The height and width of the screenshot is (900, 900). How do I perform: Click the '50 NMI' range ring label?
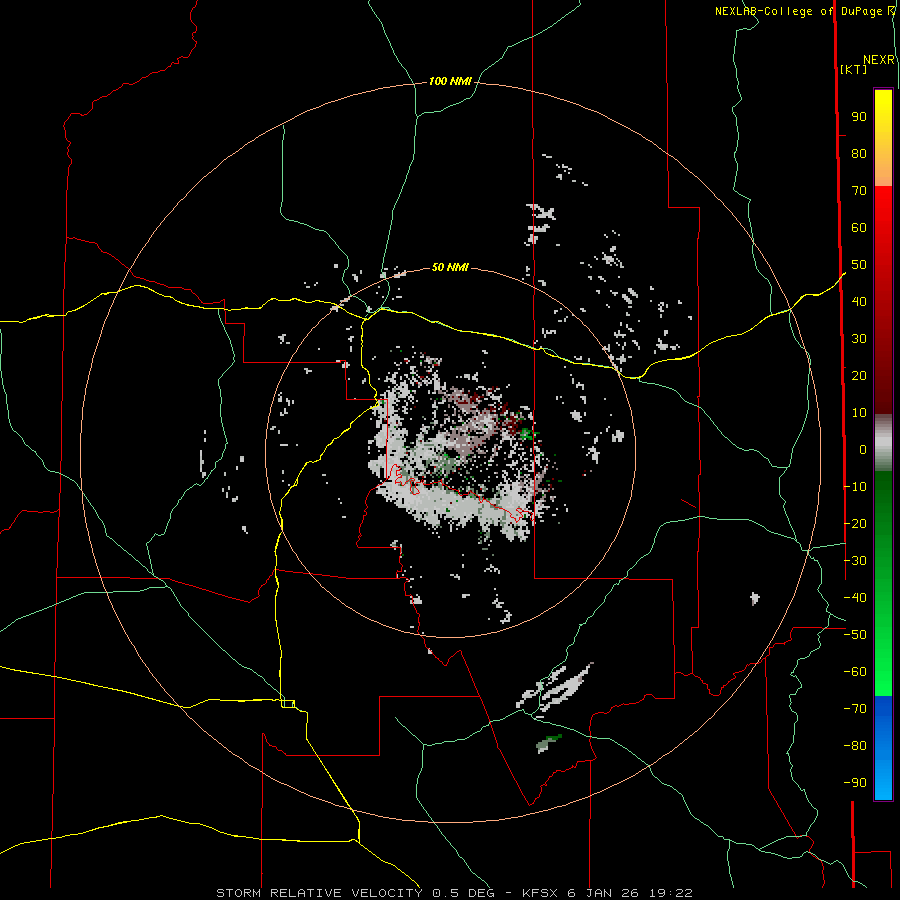[450, 267]
